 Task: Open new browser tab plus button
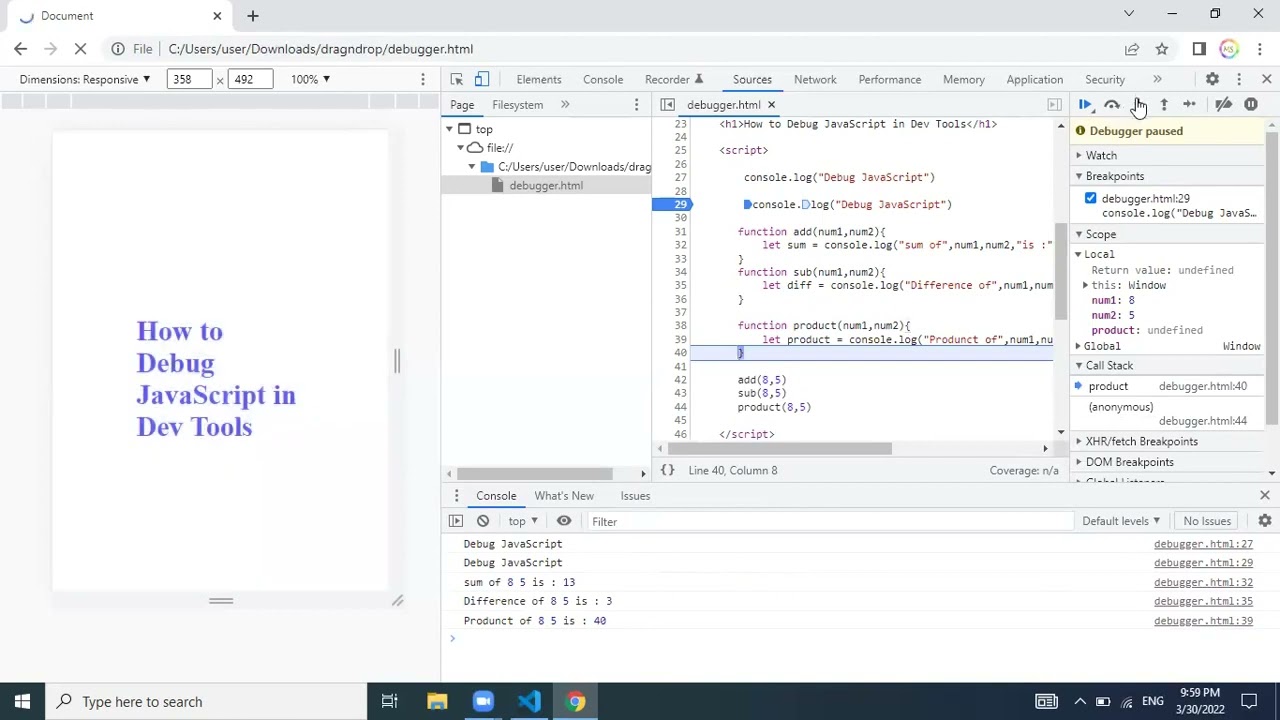pos(253,16)
